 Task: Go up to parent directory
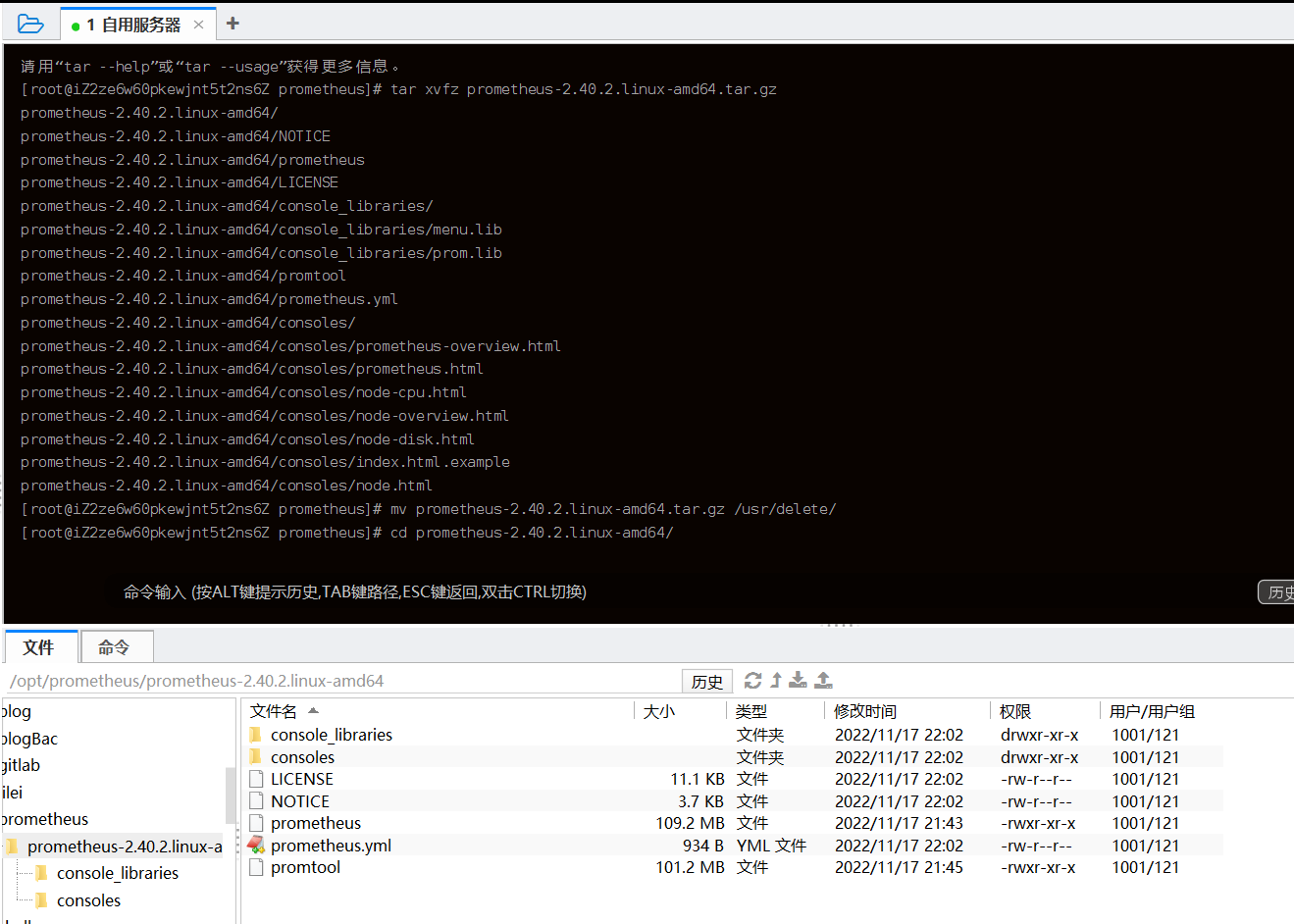click(x=776, y=680)
